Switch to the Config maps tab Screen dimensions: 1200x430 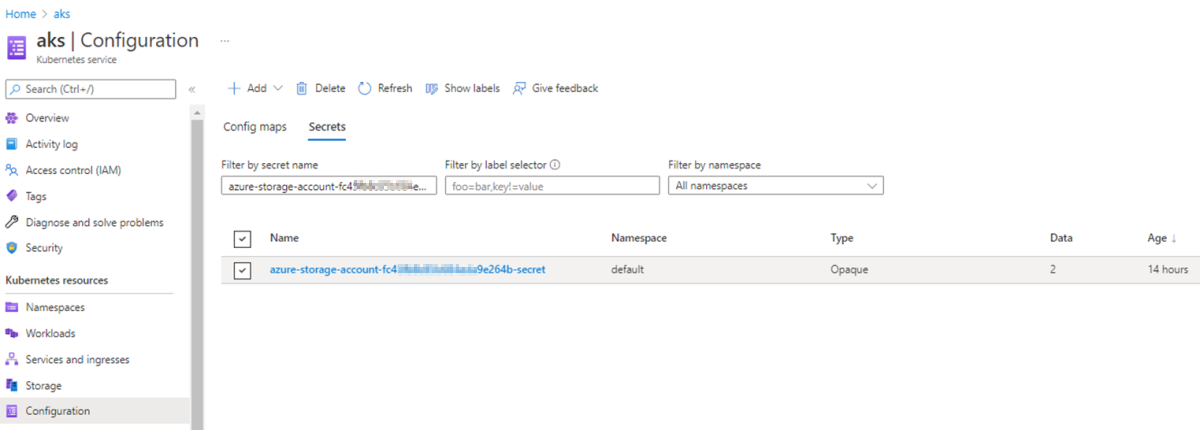[255, 127]
